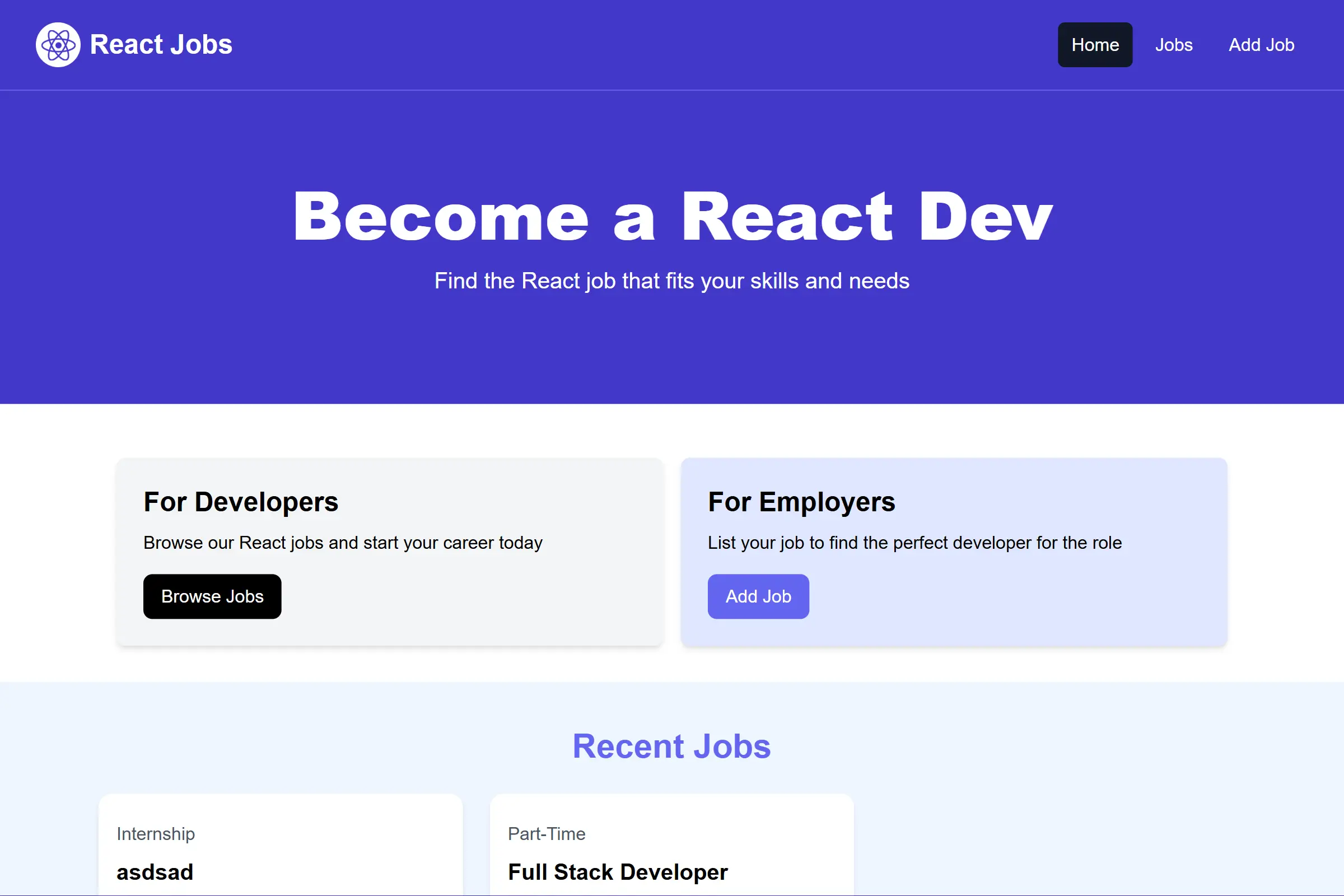Open the Home navigation item
The width and height of the screenshot is (1344, 896).
(1094, 45)
